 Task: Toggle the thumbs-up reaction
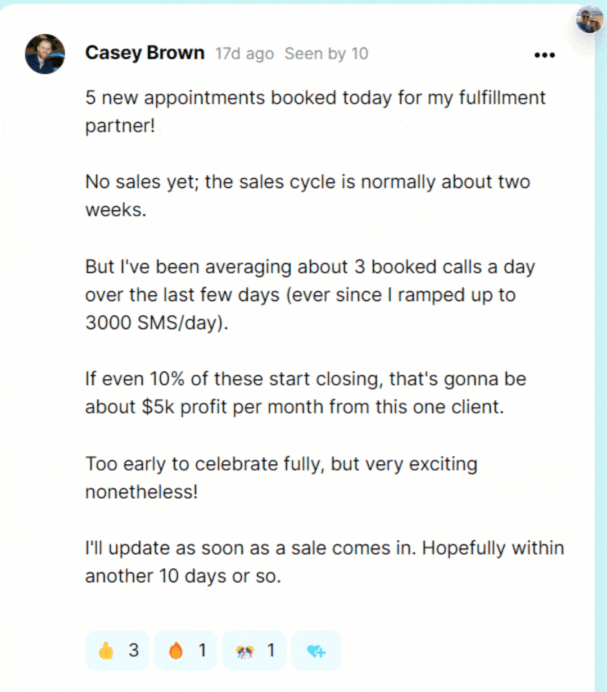point(118,651)
